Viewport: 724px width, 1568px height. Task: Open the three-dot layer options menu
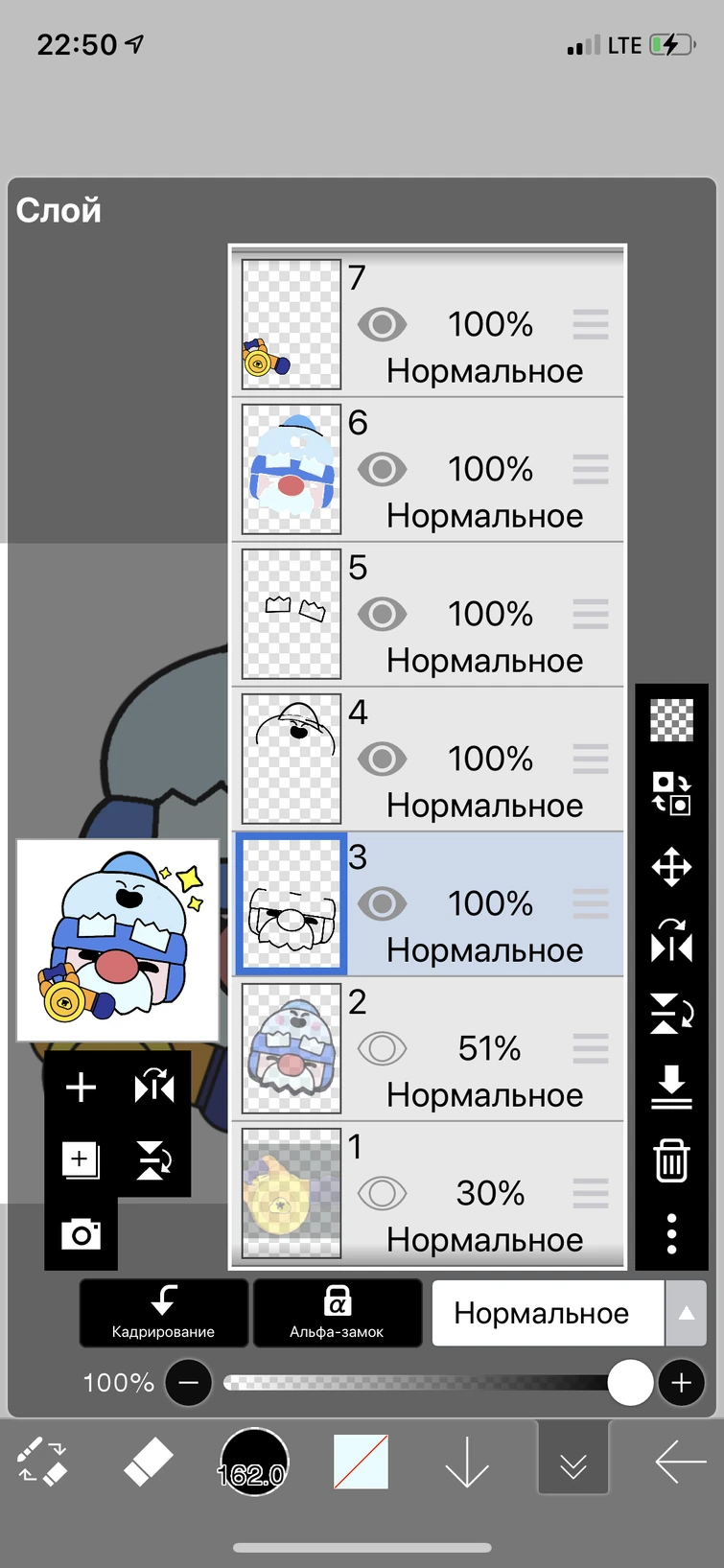pos(671,1233)
